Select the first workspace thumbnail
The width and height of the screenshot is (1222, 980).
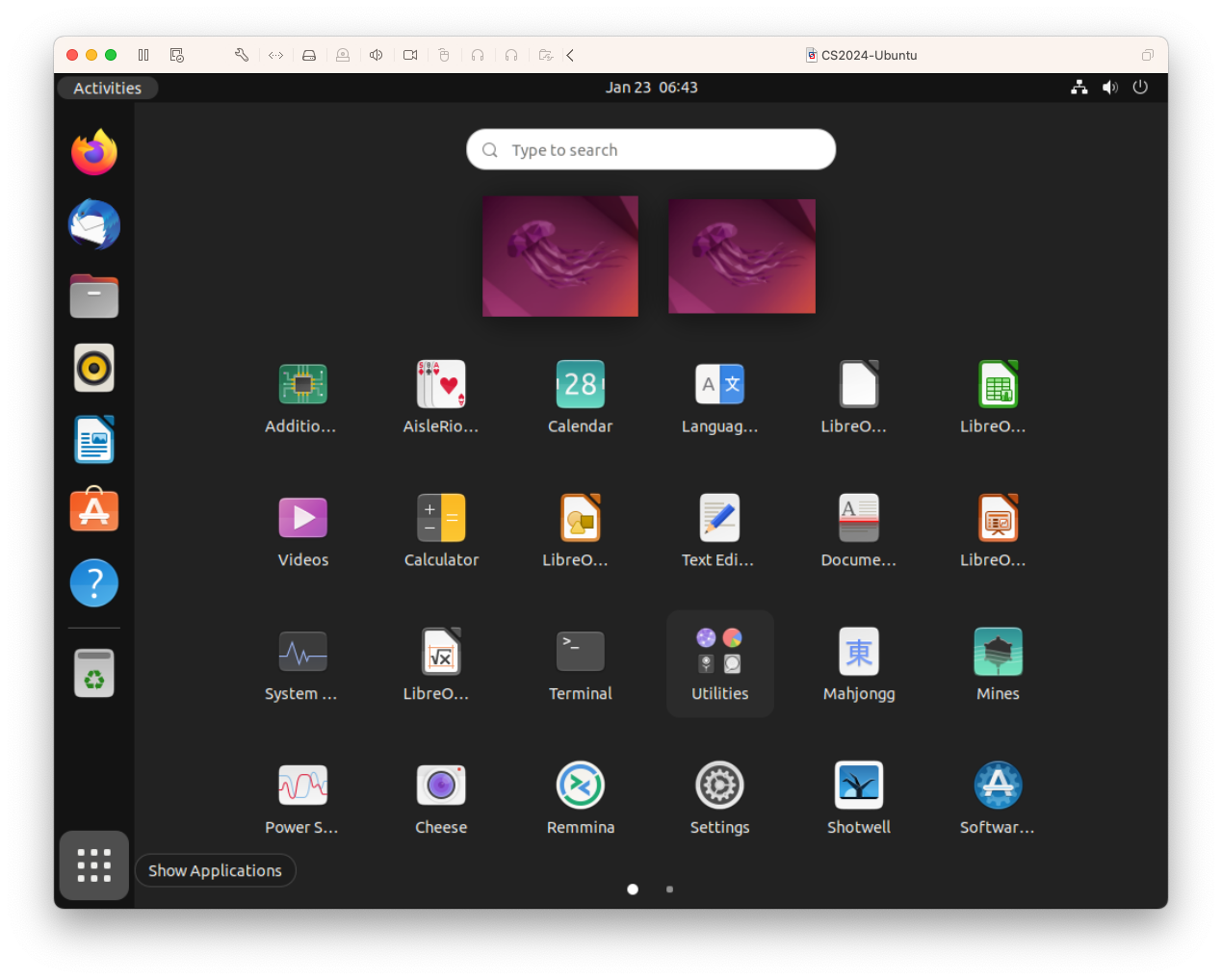(x=559, y=256)
